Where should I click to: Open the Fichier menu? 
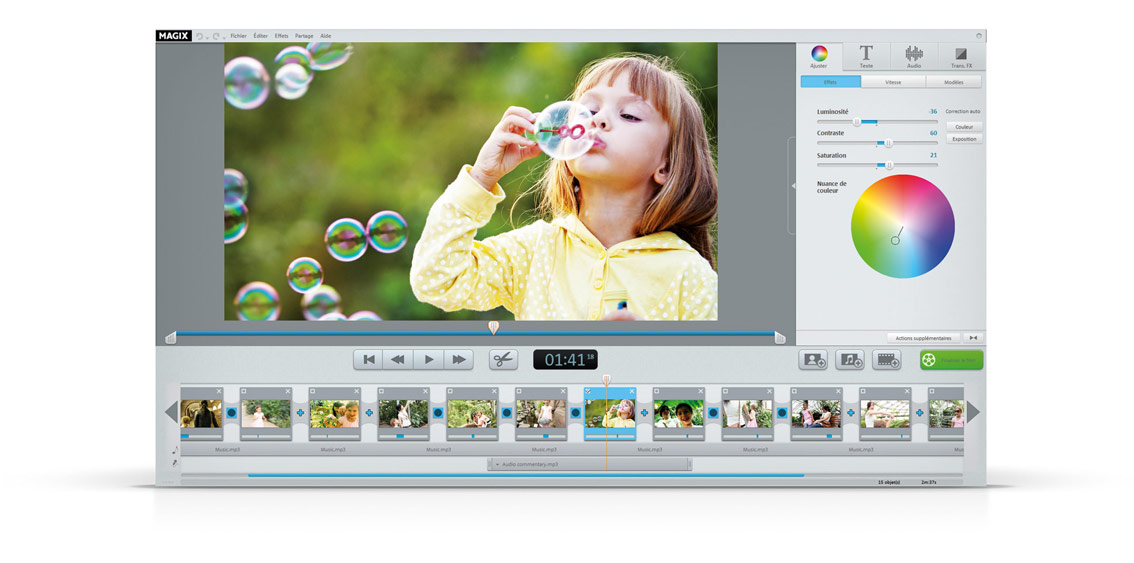(x=238, y=36)
